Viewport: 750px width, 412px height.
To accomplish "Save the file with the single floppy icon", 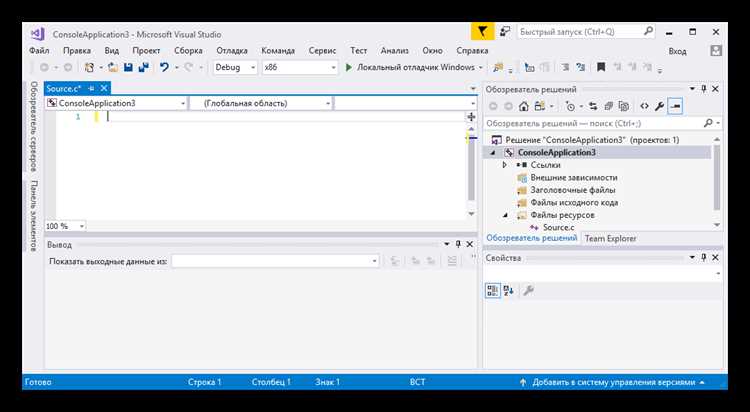I will 128,67.
